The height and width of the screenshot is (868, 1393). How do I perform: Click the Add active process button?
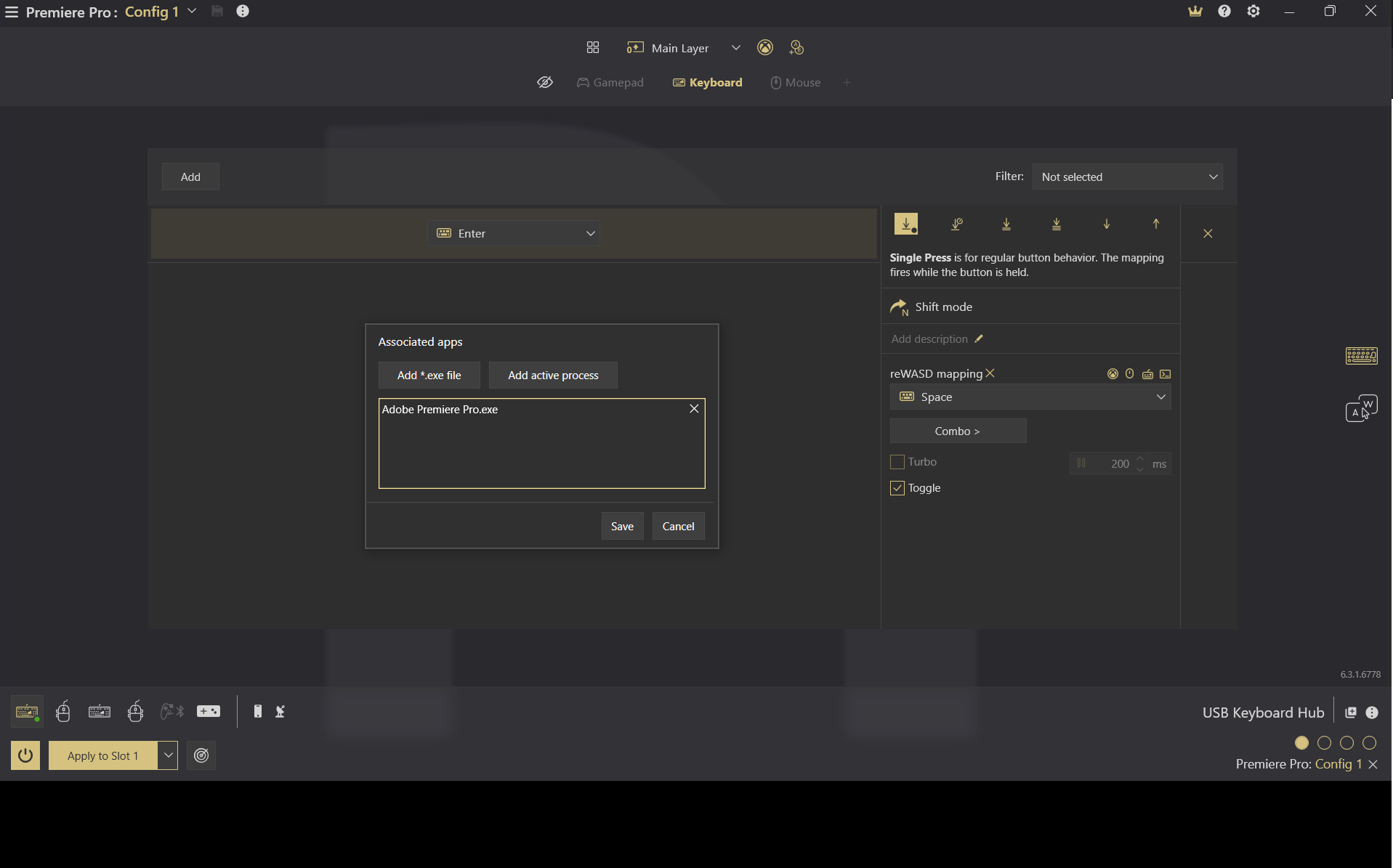point(553,376)
